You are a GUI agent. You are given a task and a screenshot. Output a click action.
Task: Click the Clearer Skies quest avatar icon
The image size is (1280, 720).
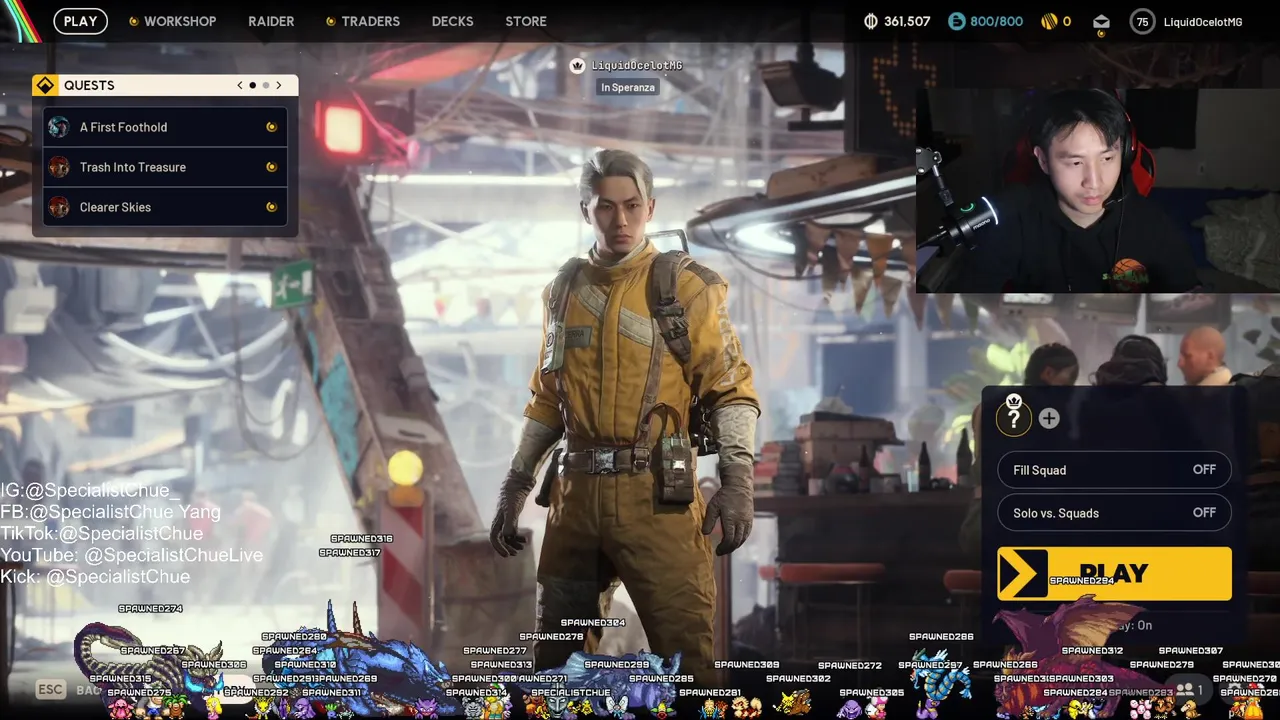[59, 207]
